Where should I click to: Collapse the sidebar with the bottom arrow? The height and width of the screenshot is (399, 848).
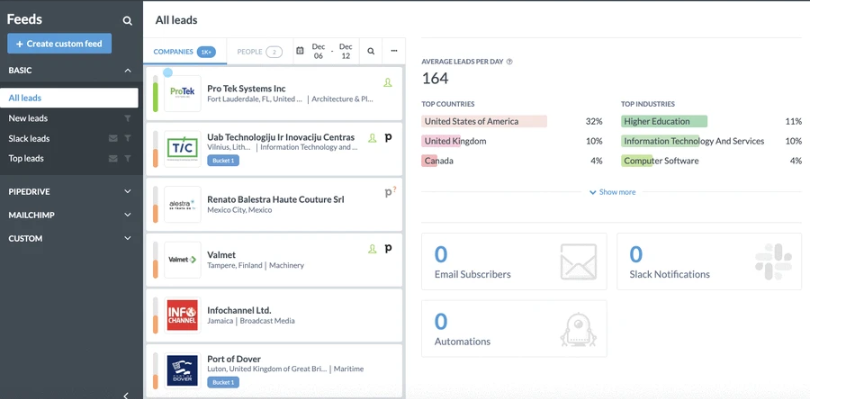(x=126, y=395)
